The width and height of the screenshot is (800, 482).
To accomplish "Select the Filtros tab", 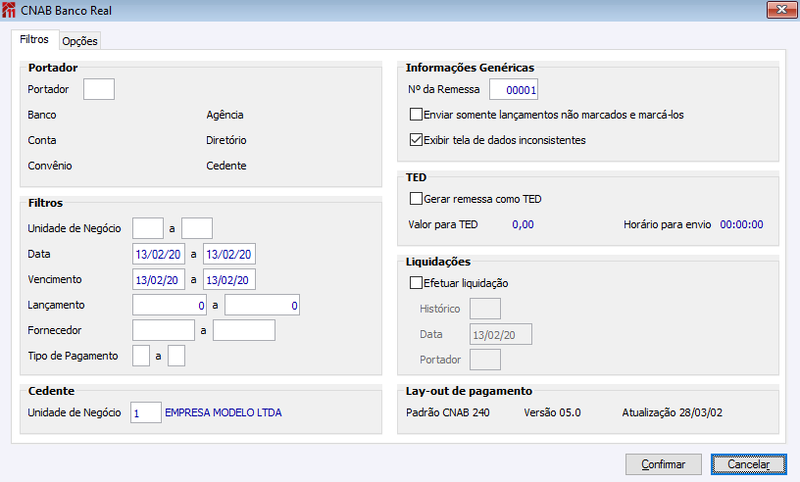I will pos(34,39).
